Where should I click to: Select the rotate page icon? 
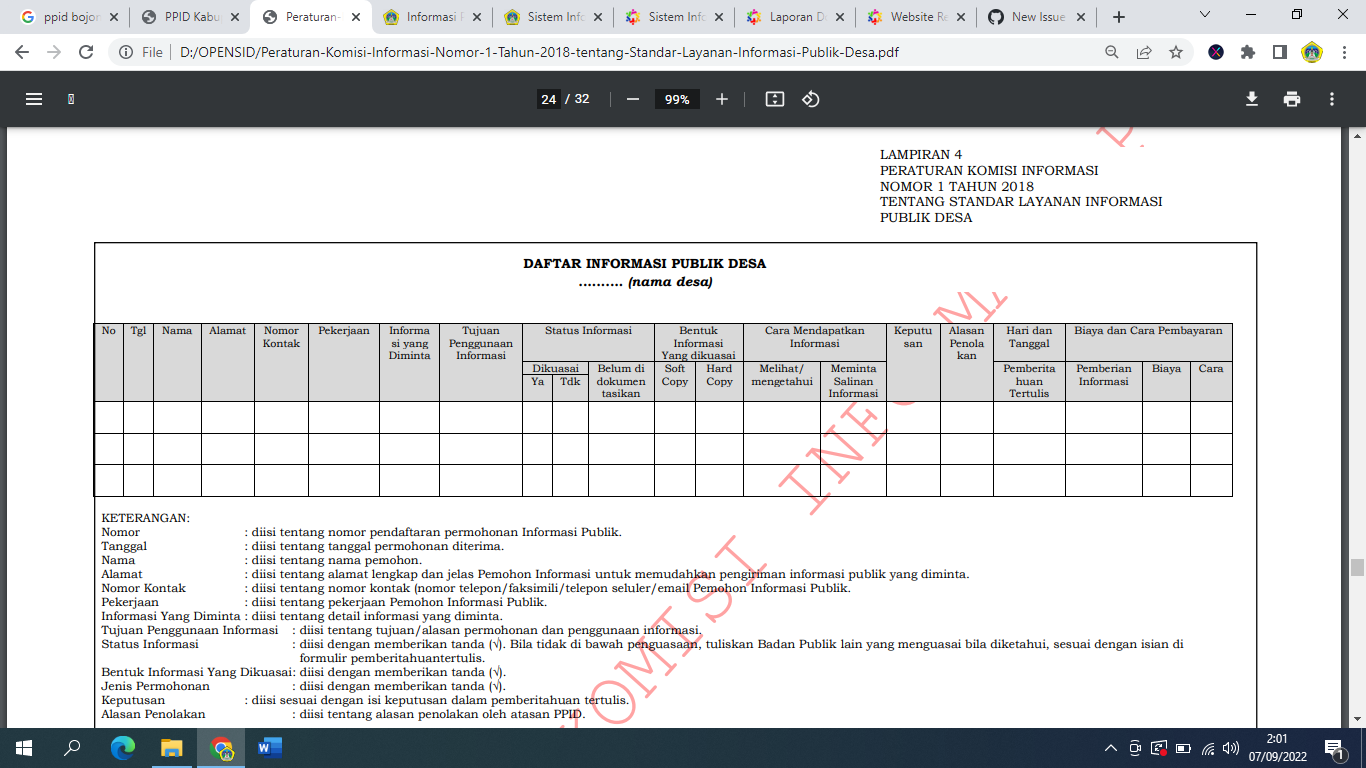point(810,99)
